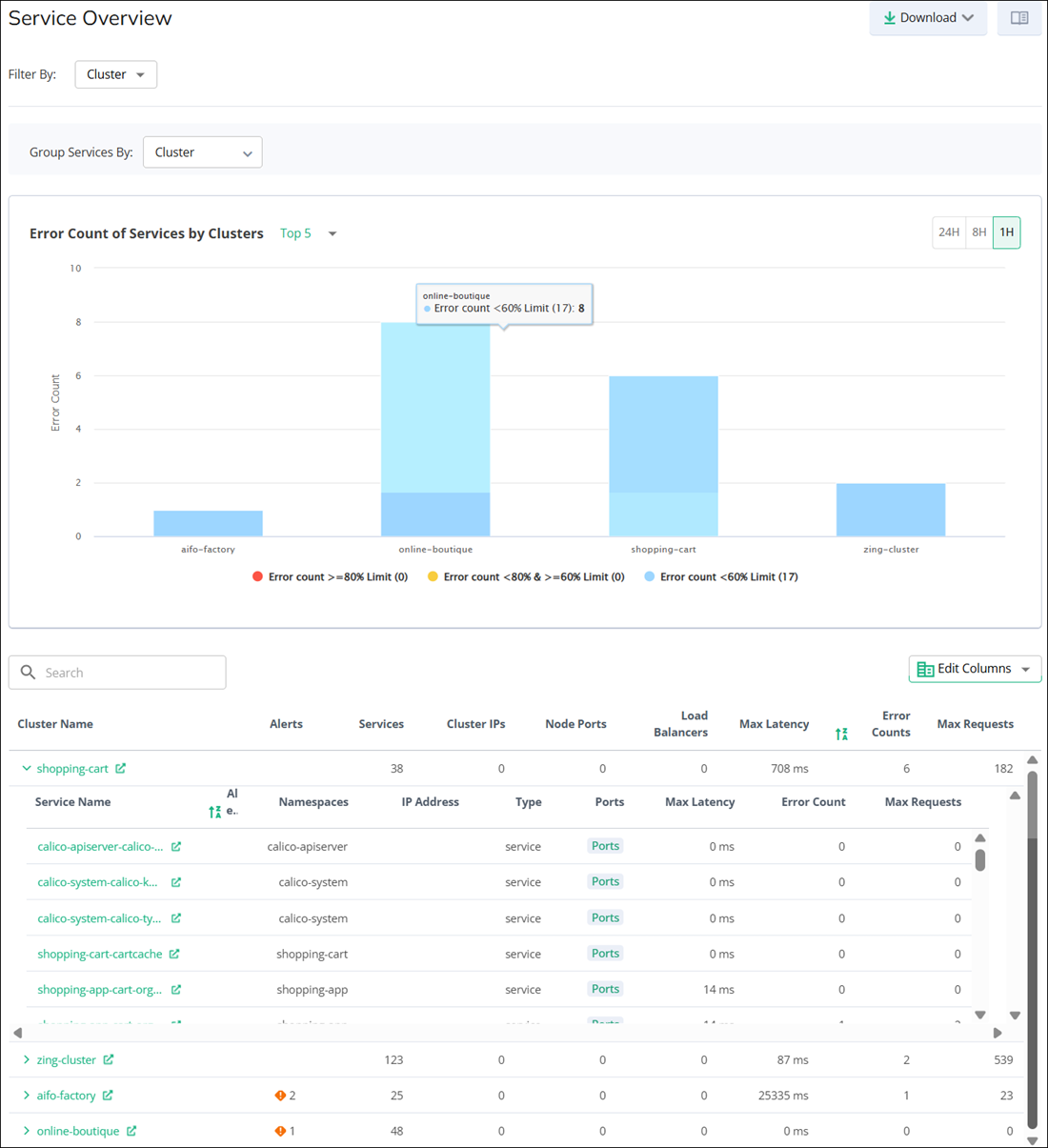Open Ports link for calico-apiserver service
The width and height of the screenshot is (1048, 1148).
(605, 846)
